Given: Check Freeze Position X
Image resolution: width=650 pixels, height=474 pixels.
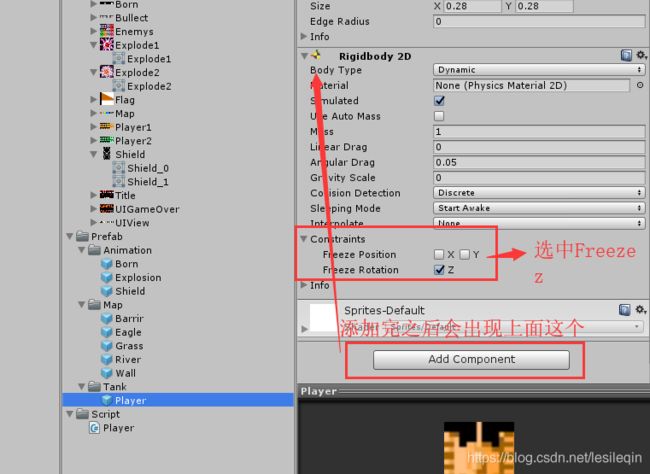Looking at the screenshot, I should click(439, 254).
